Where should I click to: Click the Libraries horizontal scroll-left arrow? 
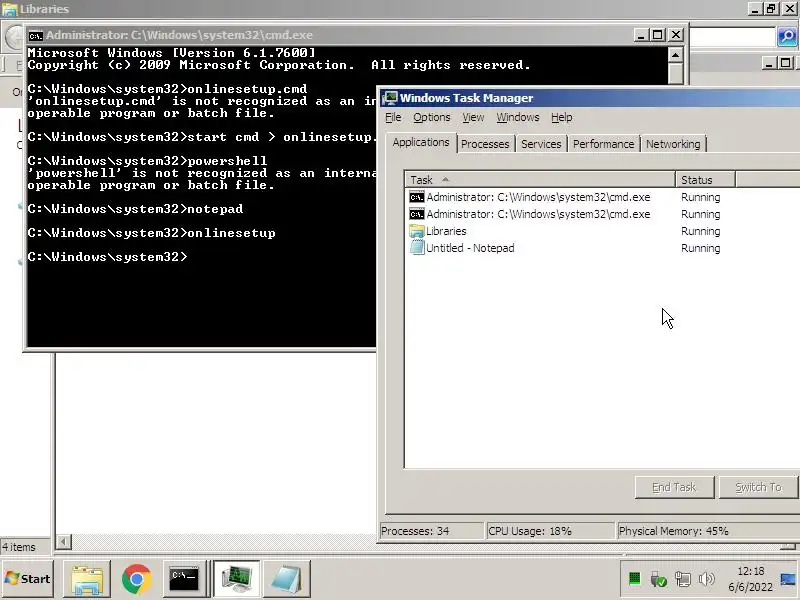point(63,541)
